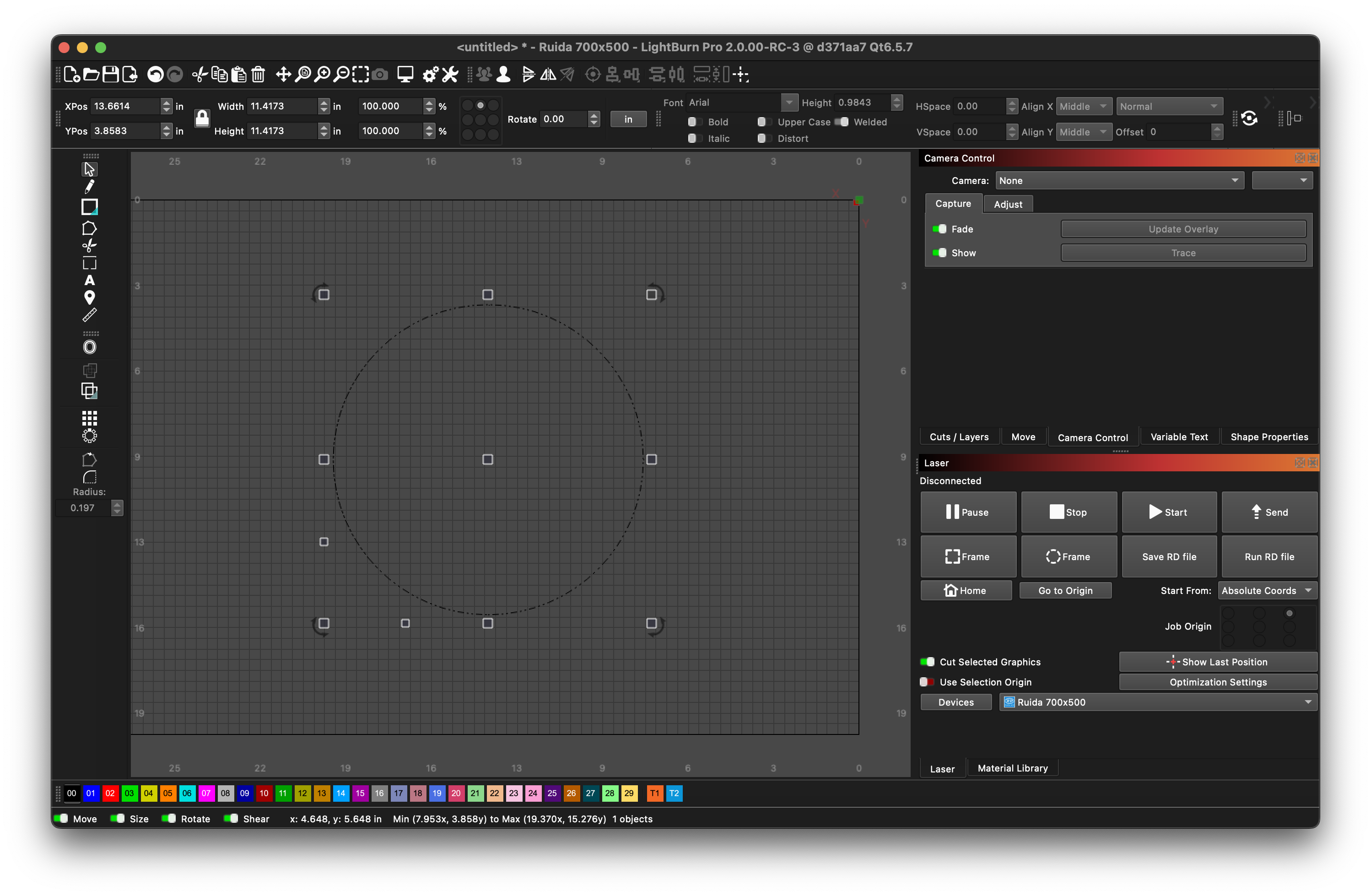Image resolution: width=1371 pixels, height=896 pixels.
Task: Toggle the Fade switch
Action: (x=939, y=229)
